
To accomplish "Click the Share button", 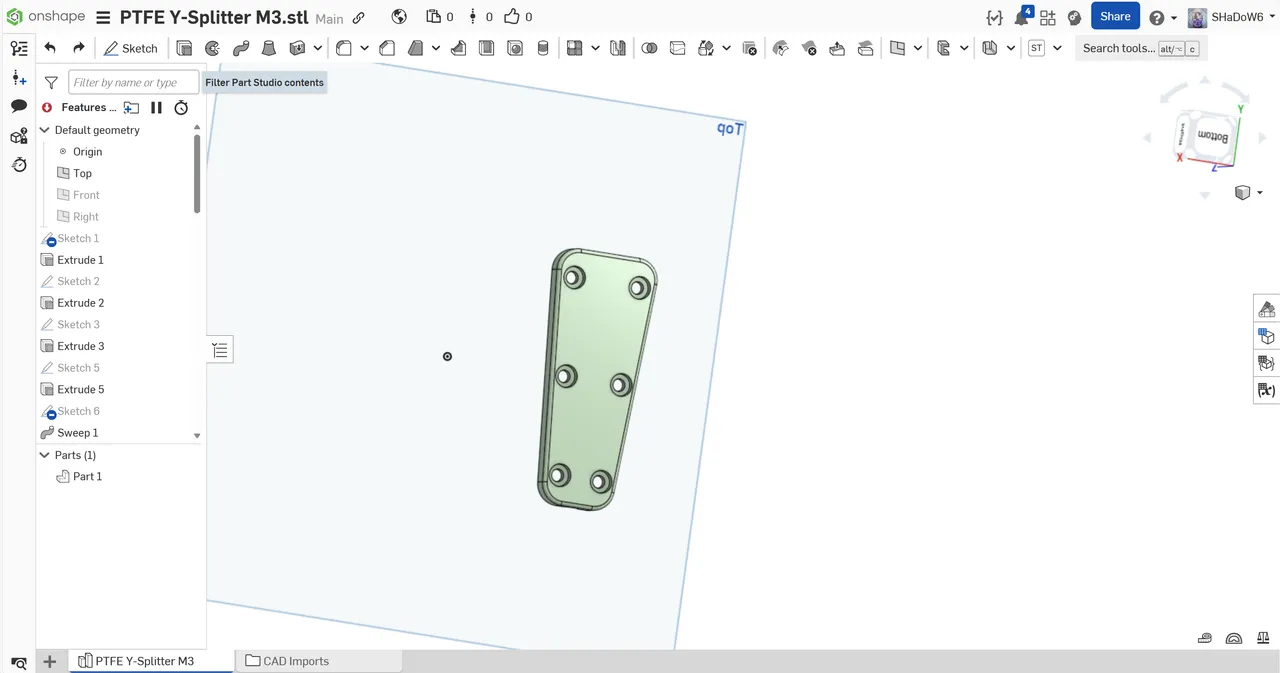I will (1115, 16).
